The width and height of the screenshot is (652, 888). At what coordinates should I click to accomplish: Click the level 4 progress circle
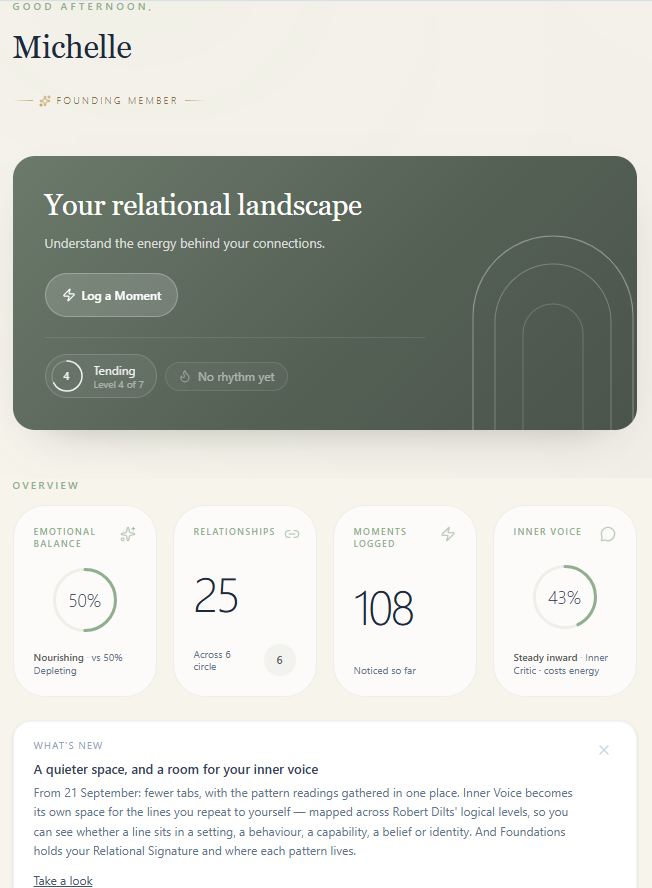click(67, 376)
